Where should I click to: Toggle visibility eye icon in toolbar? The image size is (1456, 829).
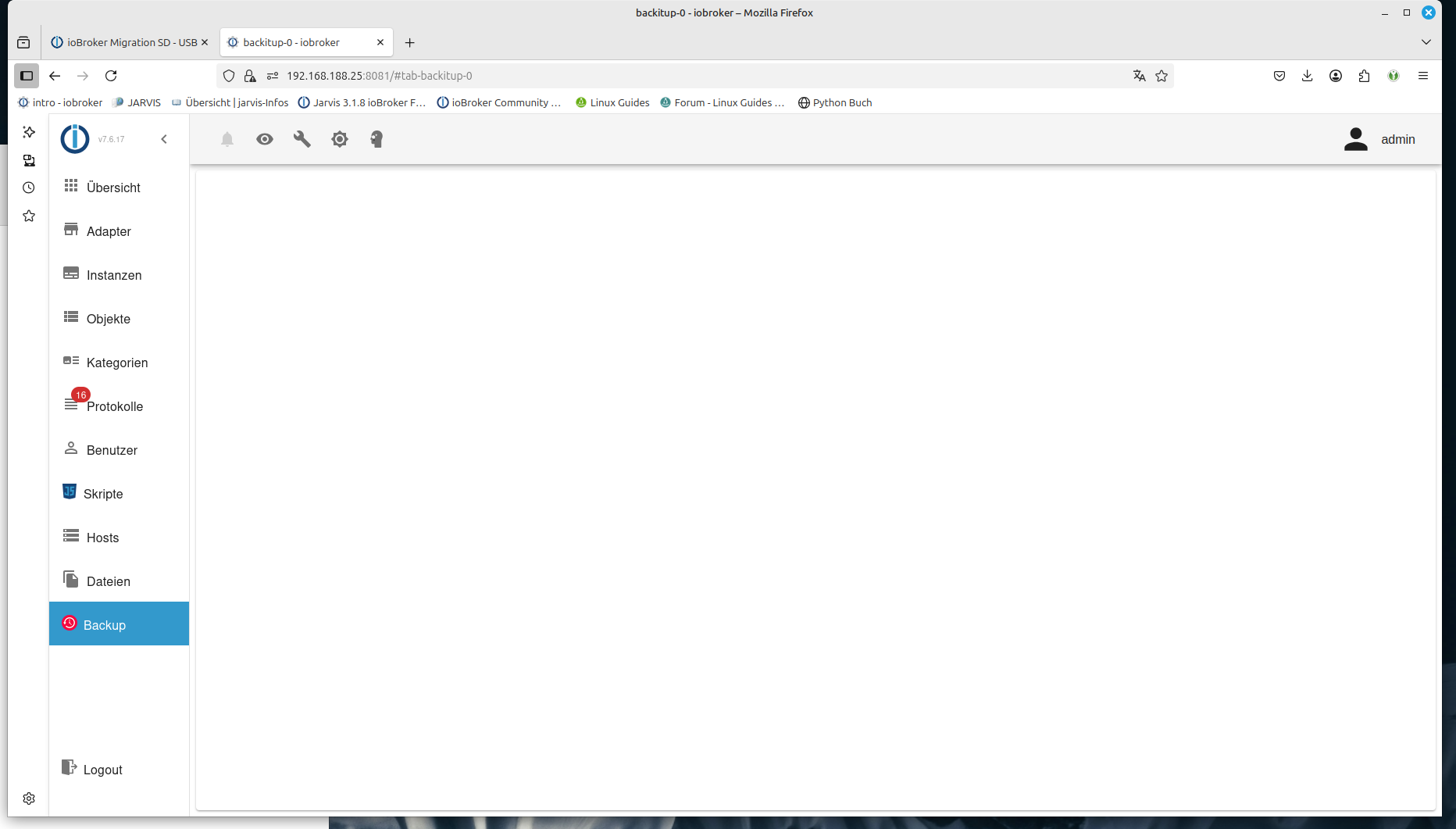coord(265,139)
